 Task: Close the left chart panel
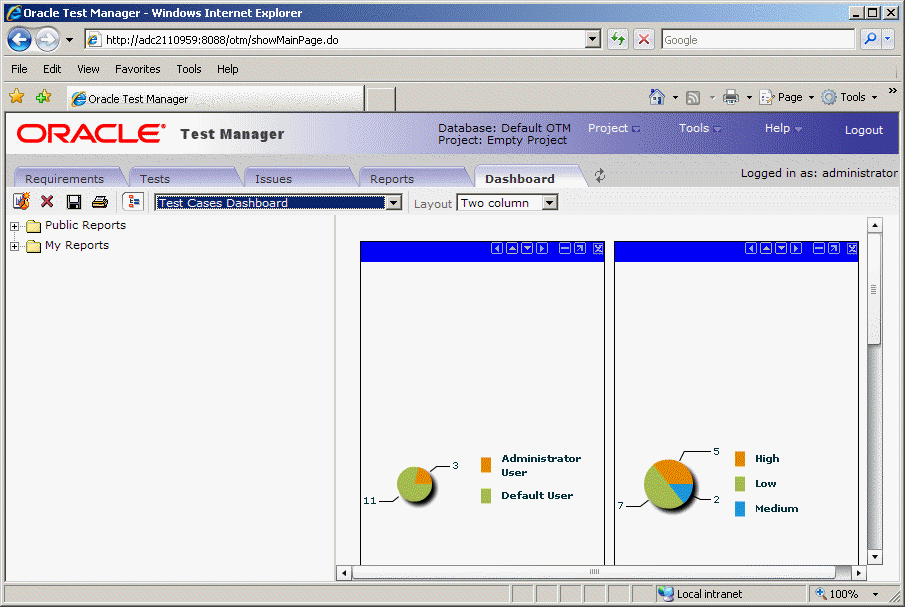[598, 248]
